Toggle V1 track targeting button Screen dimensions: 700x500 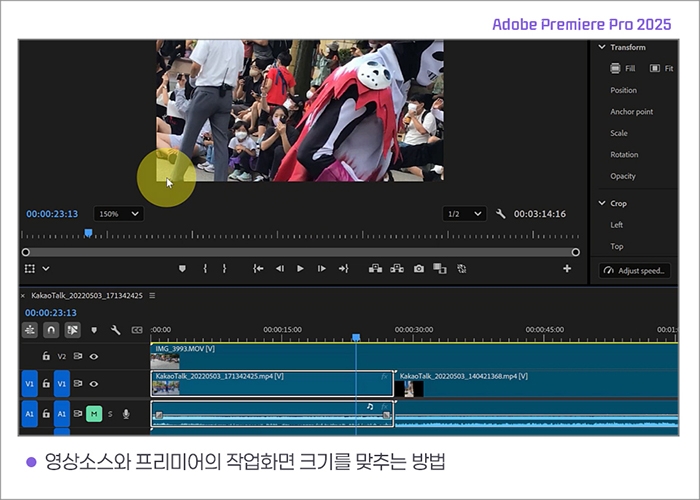coord(62,383)
